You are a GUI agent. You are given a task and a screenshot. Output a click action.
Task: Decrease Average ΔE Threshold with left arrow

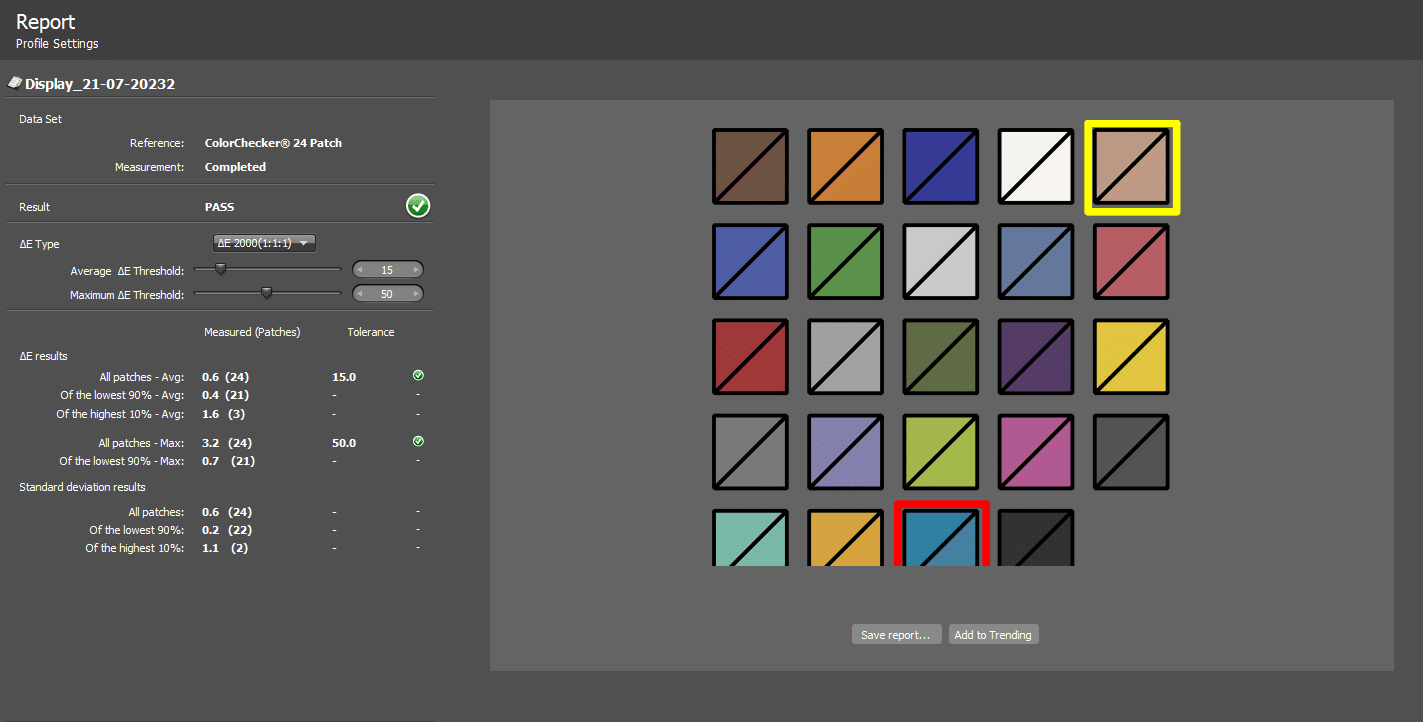(x=361, y=270)
